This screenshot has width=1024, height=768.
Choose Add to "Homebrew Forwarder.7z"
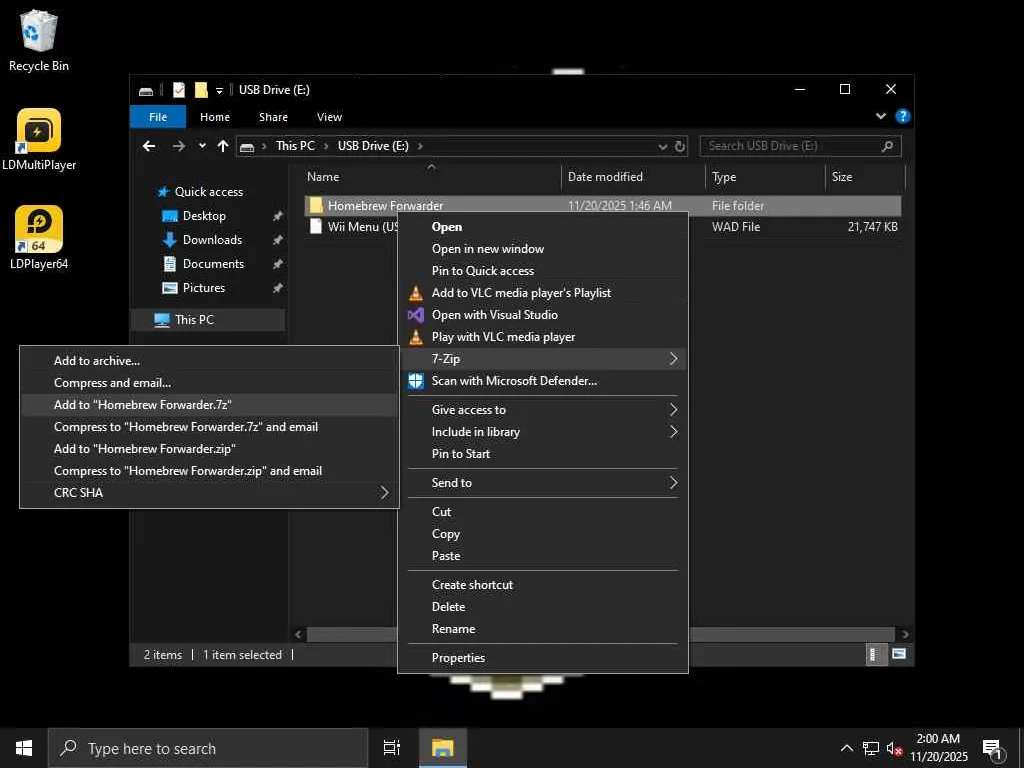[x=209, y=405]
